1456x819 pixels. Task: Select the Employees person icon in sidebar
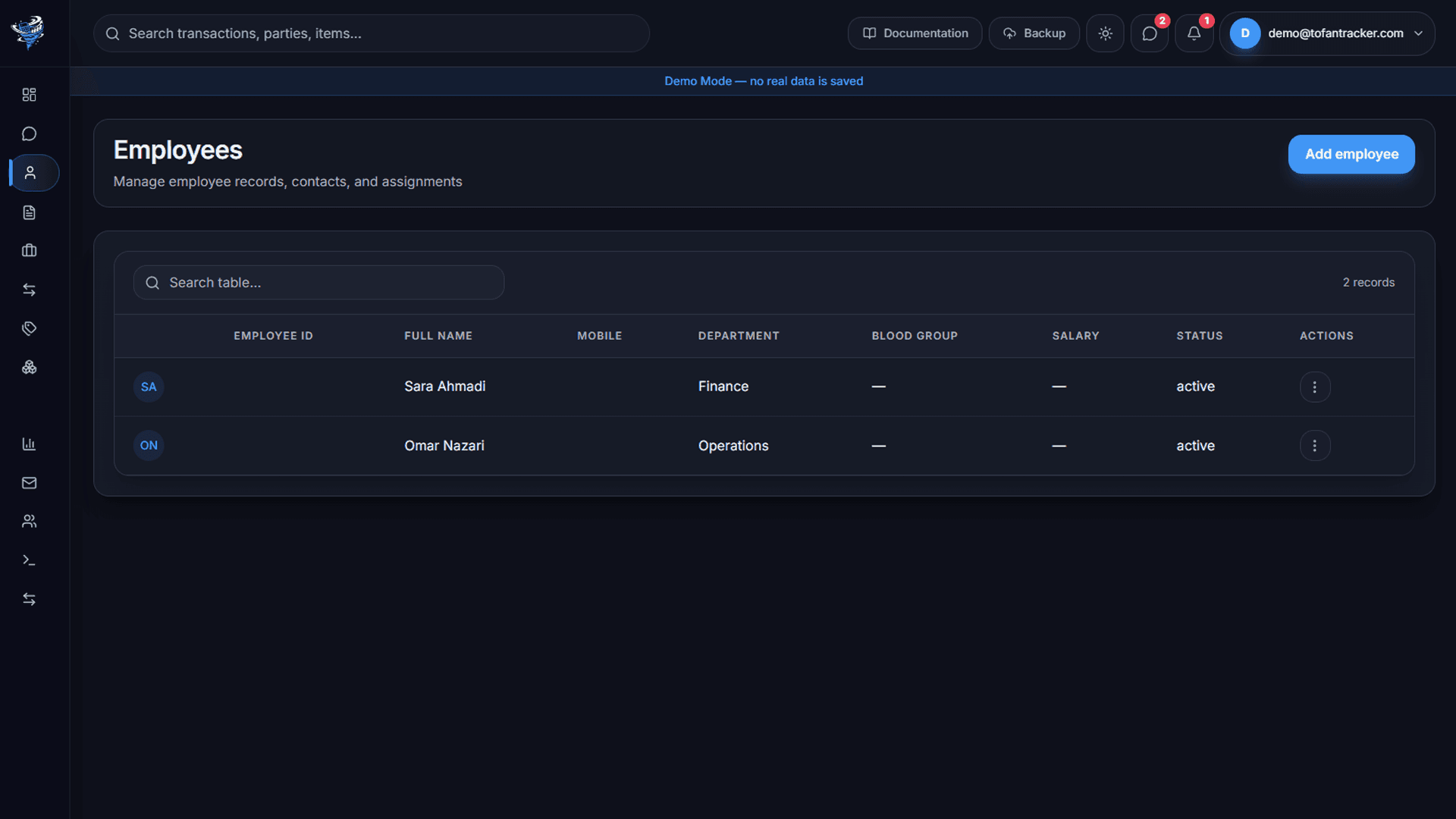tap(30, 173)
